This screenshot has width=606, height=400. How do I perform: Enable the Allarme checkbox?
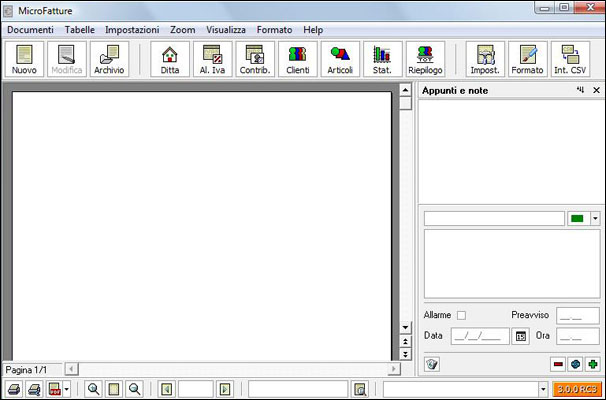tap(461, 315)
